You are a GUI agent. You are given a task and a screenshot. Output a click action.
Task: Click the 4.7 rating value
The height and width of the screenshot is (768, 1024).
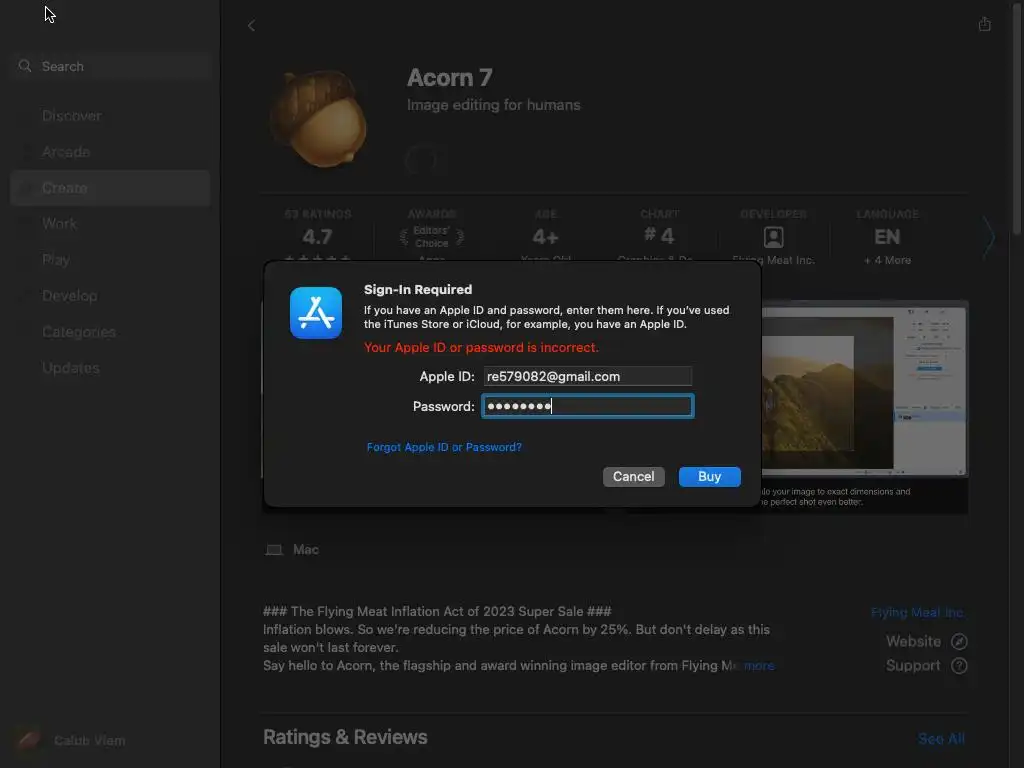pos(317,236)
